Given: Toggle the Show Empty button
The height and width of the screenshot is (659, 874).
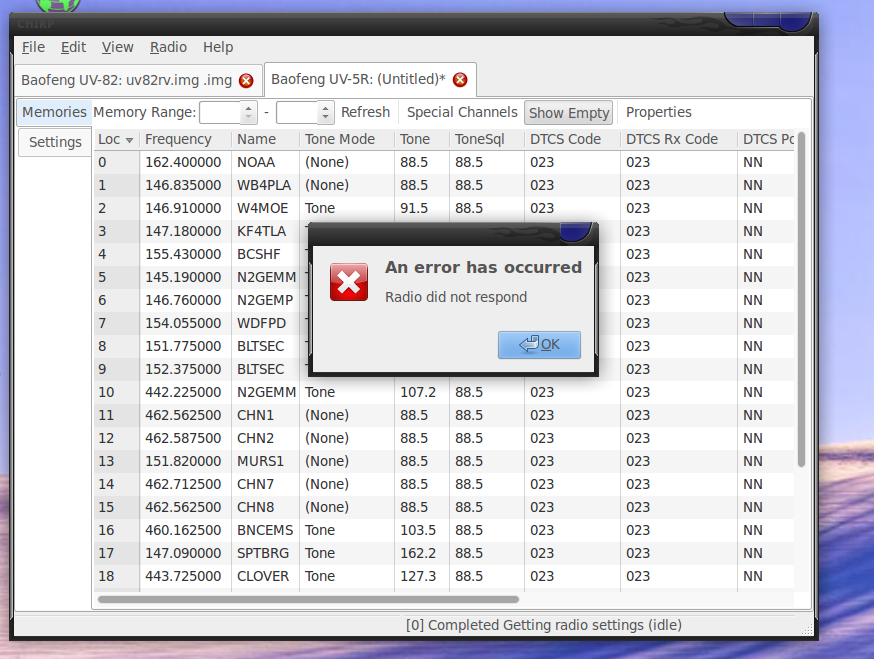Looking at the screenshot, I should click(569, 113).
